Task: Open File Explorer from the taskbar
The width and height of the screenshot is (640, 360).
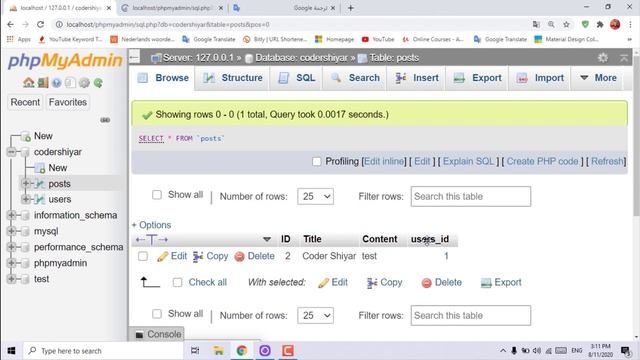Action: click(x=218, y=351)
